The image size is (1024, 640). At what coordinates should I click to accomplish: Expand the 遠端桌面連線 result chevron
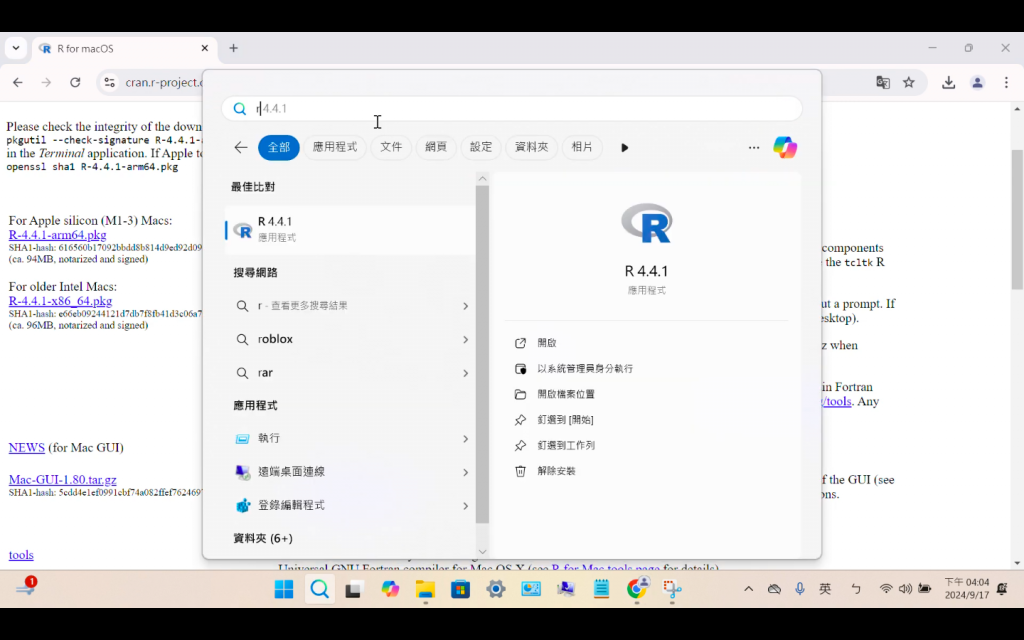click(466, 472)
